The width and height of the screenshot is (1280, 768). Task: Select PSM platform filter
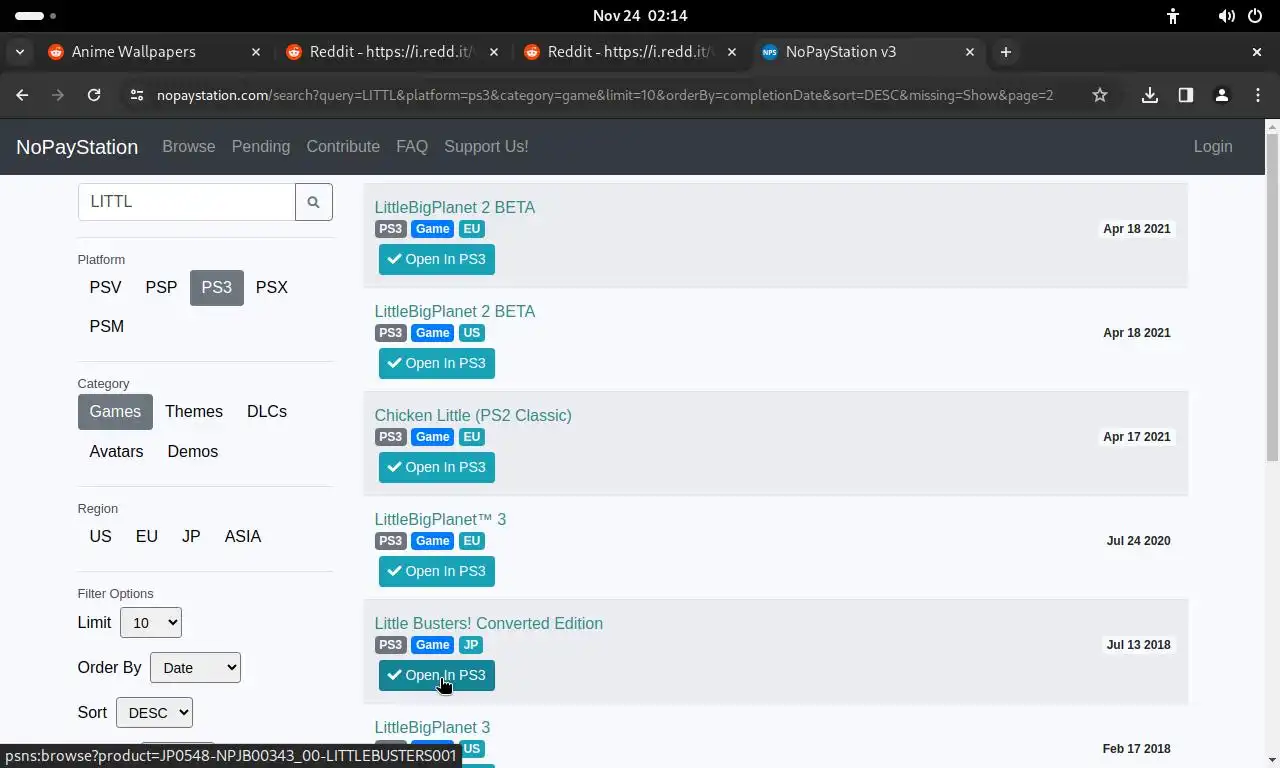click(107, 326)
